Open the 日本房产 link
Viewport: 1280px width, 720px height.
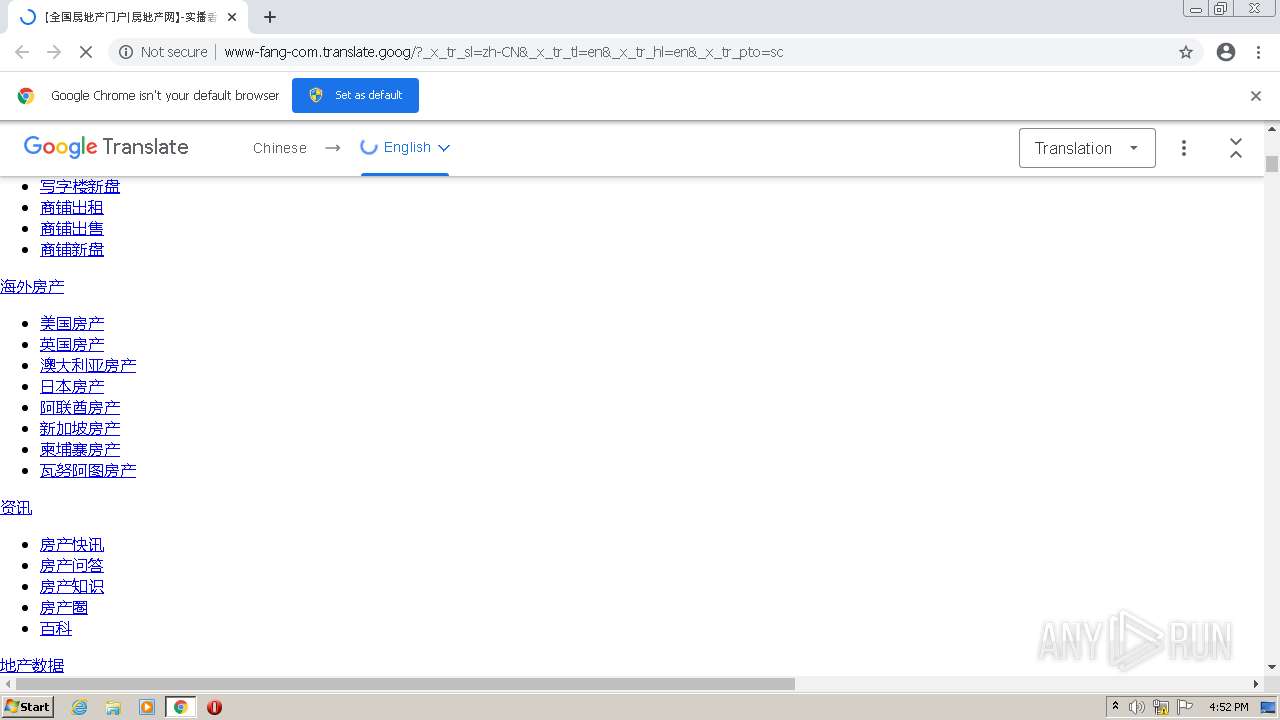click(x=72, y=386)
